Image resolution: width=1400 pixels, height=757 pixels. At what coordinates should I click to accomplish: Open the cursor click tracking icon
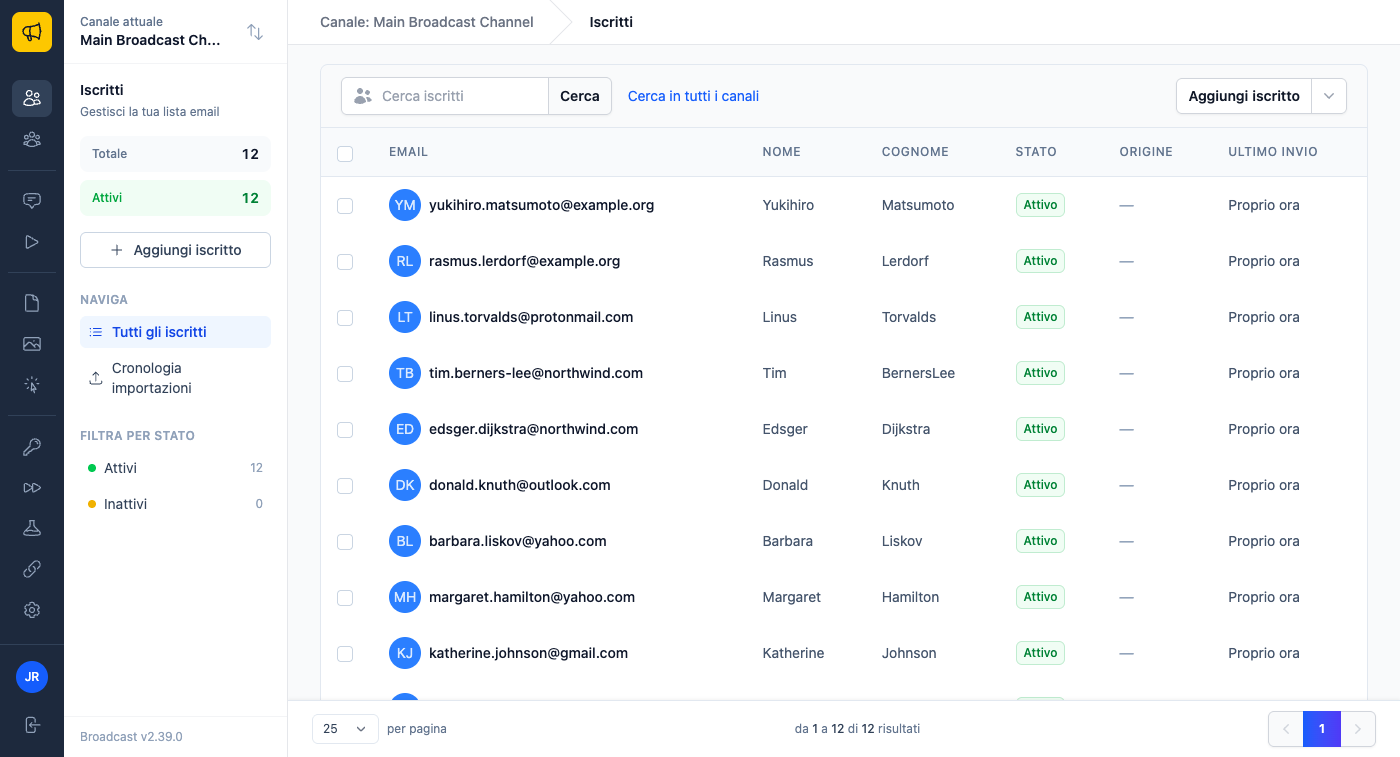coord(32,385)
